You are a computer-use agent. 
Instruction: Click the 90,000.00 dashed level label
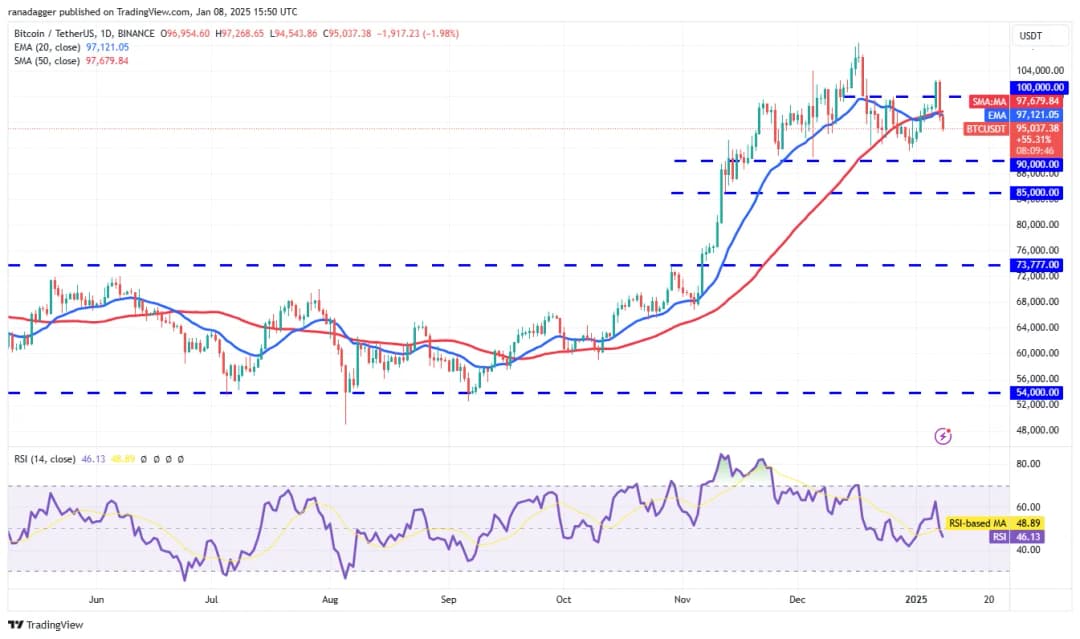tap(1039, 164)
